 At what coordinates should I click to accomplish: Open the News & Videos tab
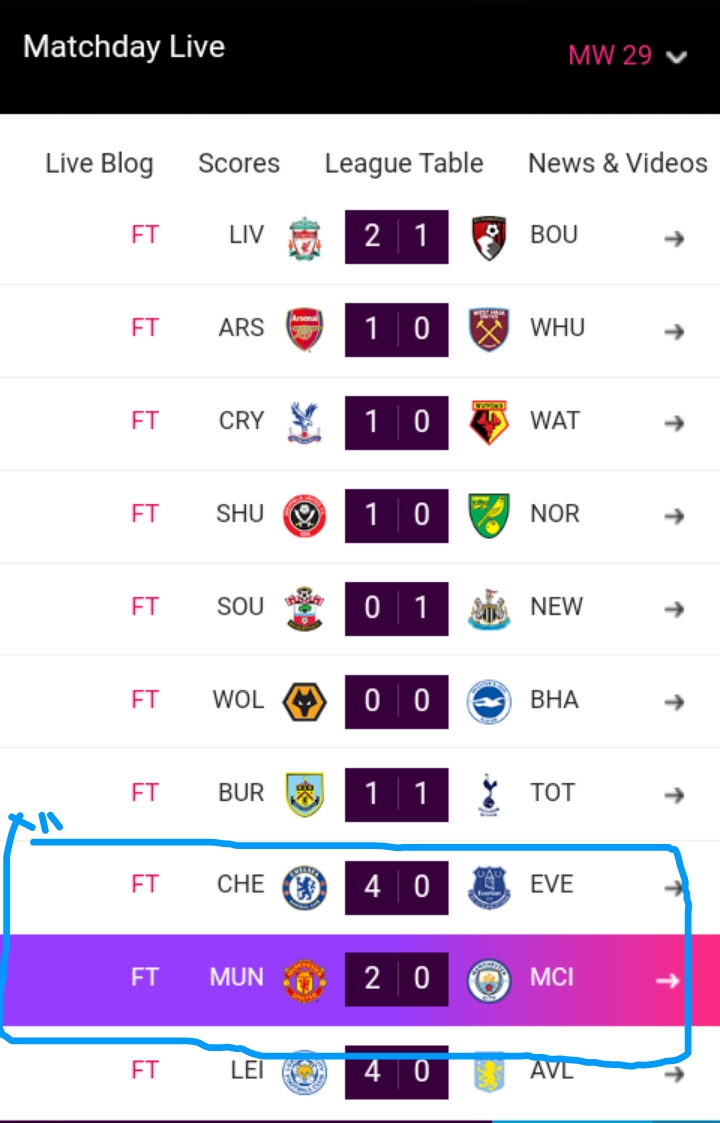point(617,164)
